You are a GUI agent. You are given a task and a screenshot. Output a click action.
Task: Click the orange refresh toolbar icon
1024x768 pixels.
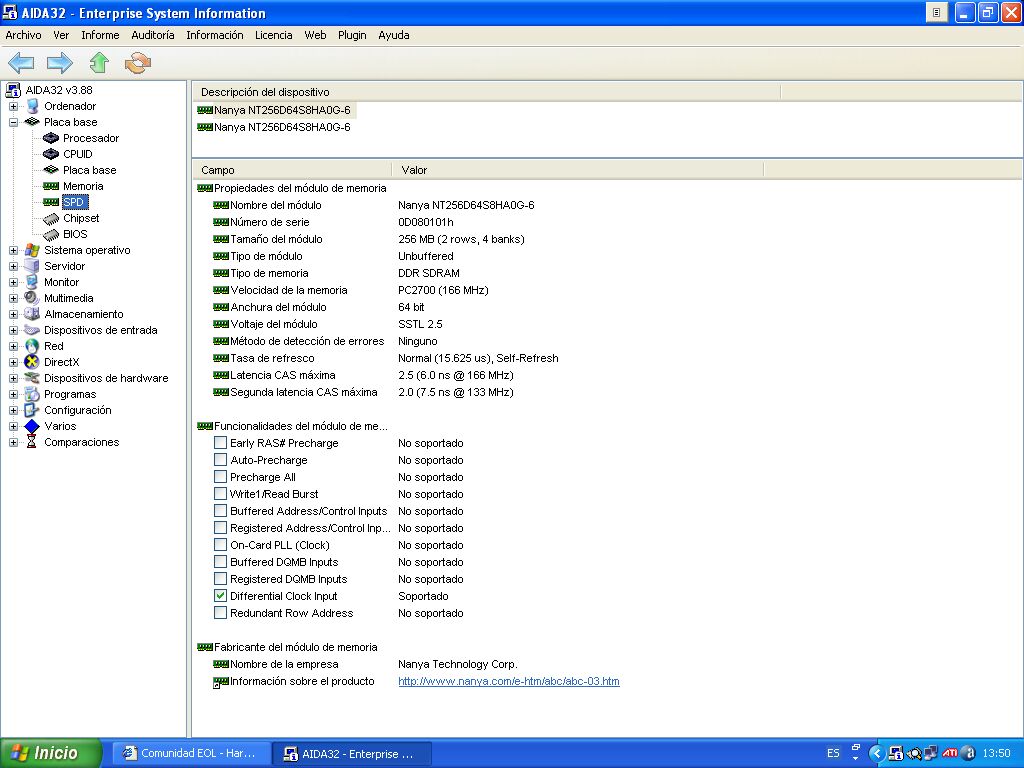coord(137,63)
